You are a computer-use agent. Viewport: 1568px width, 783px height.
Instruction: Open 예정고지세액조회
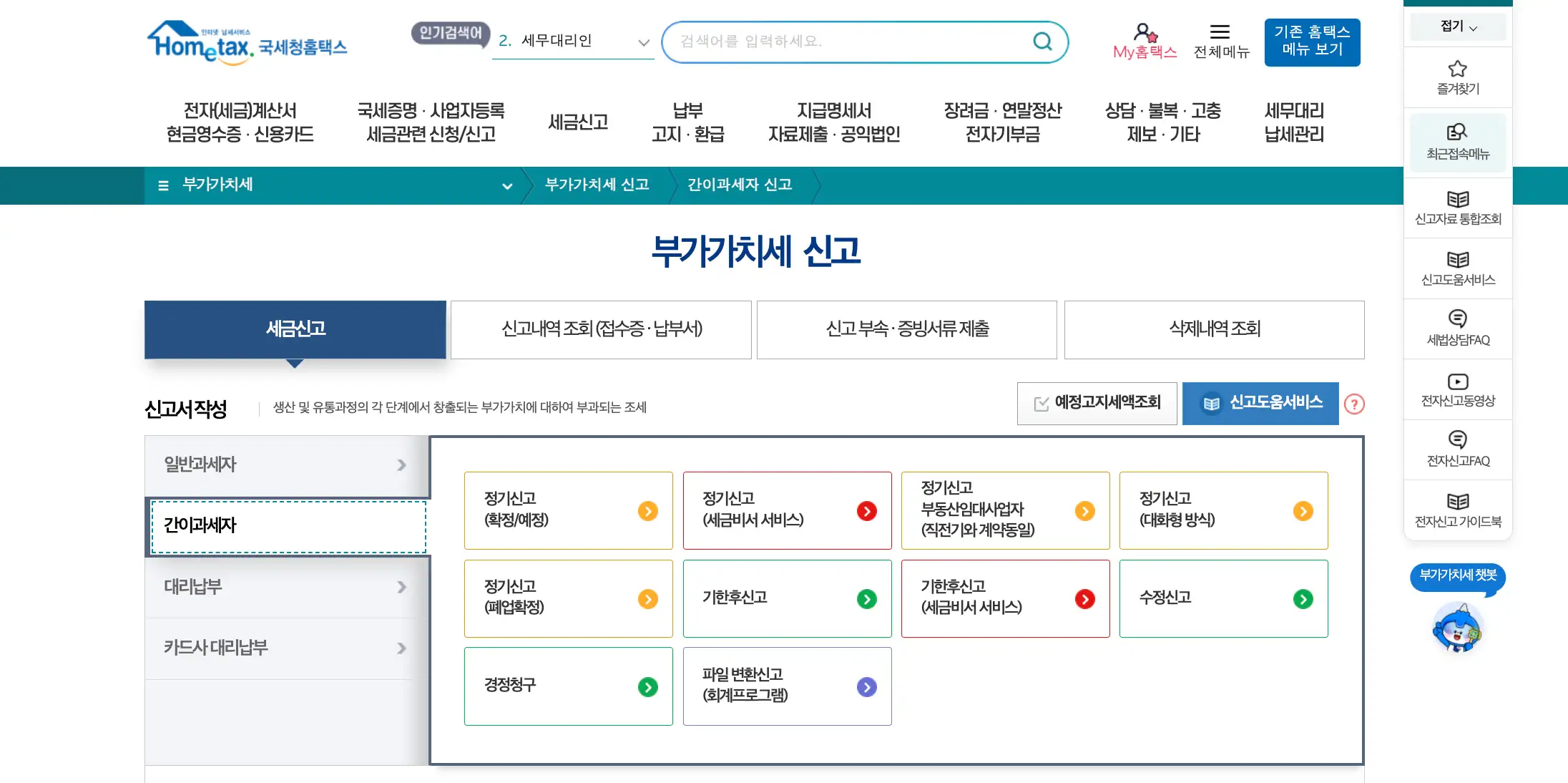pyautogui.click(x=1097, y=403)
